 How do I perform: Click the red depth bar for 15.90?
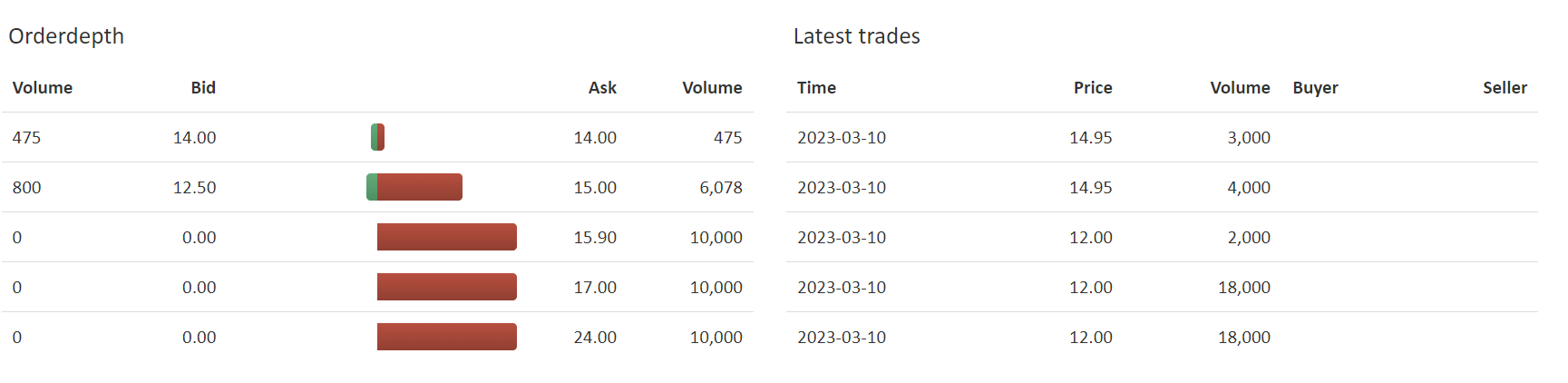click(447, 237)
